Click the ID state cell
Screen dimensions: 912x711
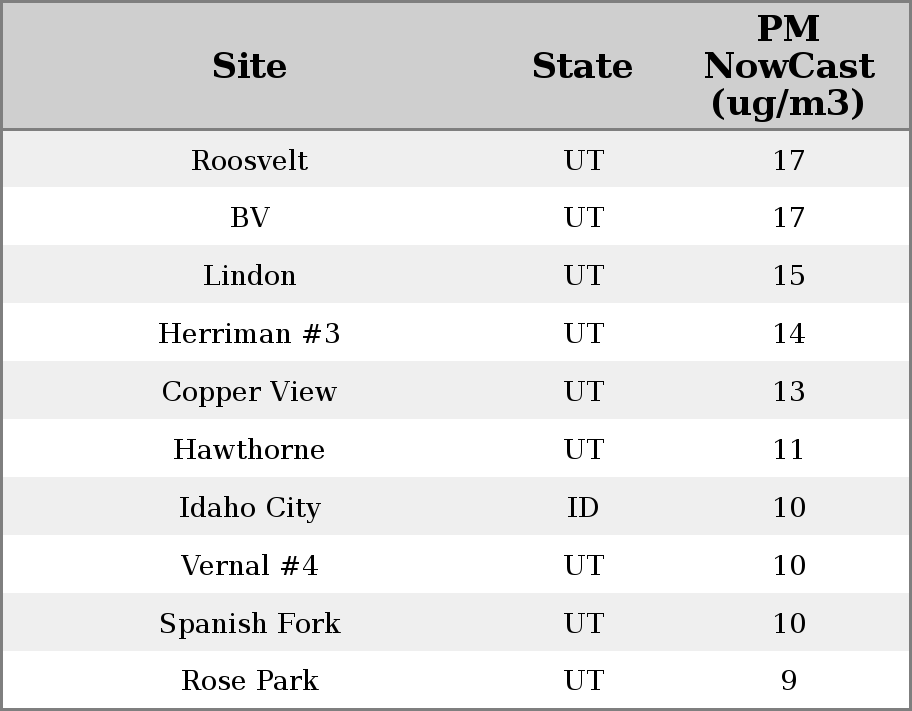click(x=583, y=508)
